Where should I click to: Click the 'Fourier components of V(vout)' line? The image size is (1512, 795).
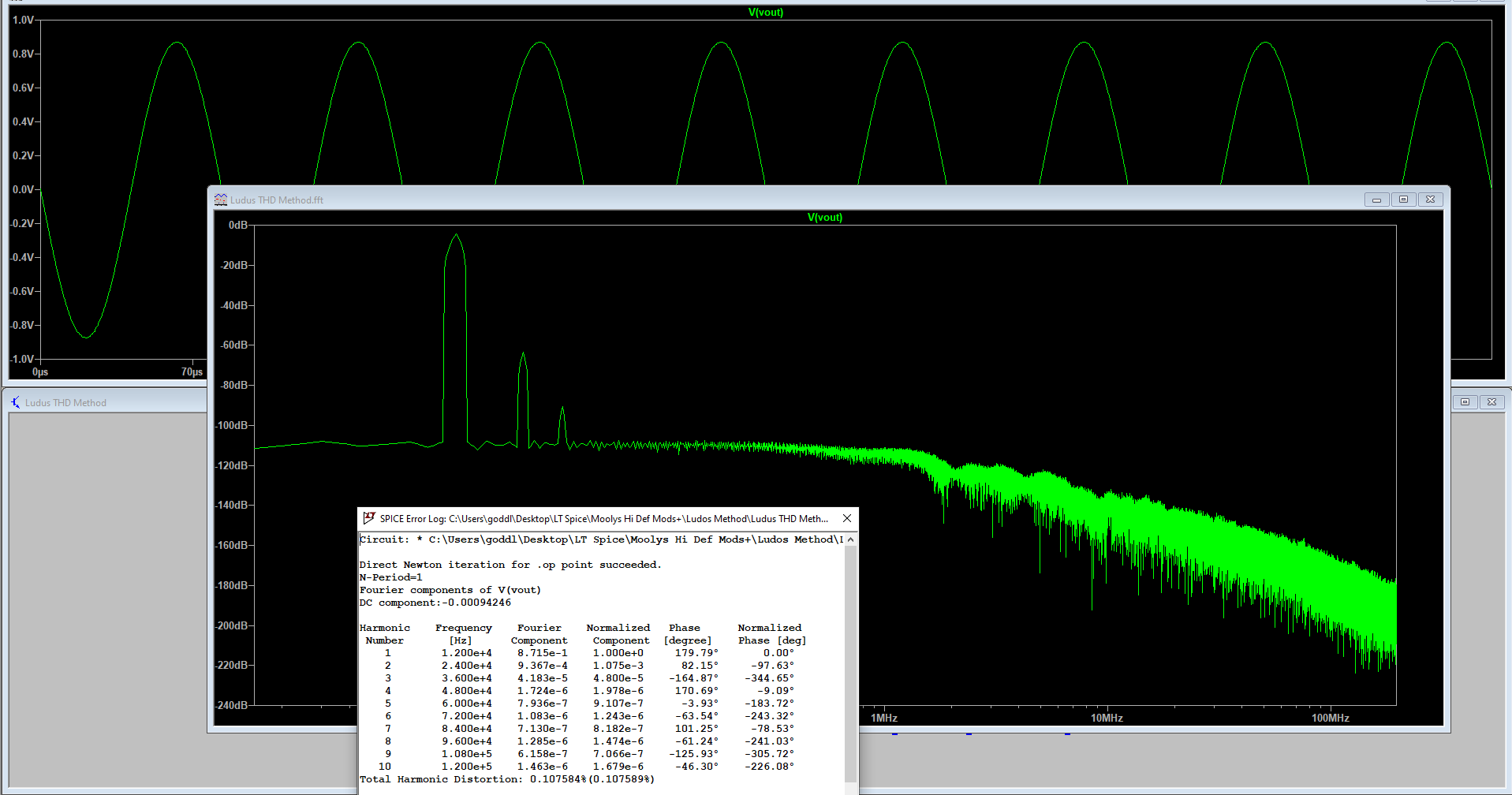click(450, 590)
